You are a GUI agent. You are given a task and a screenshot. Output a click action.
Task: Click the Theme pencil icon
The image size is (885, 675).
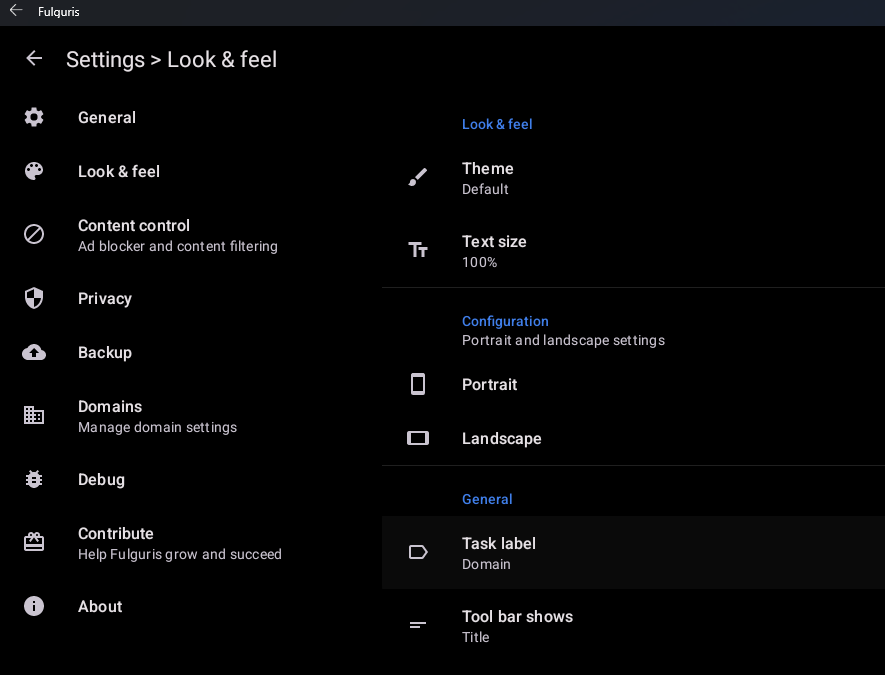(417, 177)
